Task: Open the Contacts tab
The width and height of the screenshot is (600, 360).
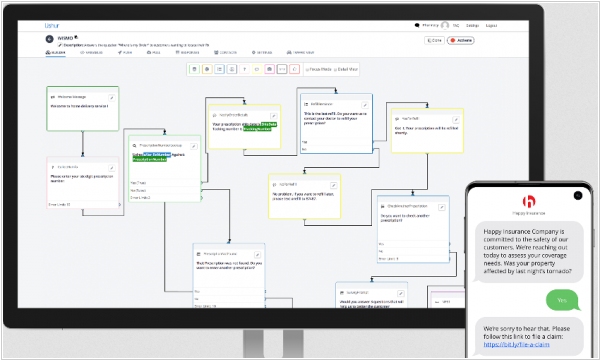Action: [225, 52]
